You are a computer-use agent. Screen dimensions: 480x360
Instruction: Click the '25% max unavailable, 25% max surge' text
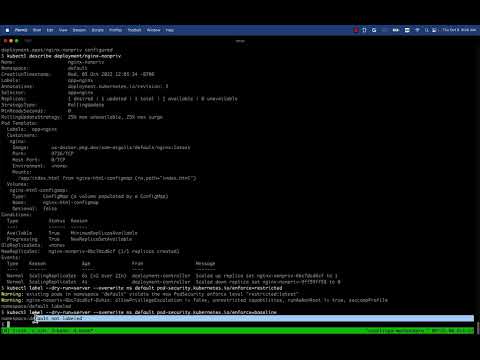[x=115, y=117]
